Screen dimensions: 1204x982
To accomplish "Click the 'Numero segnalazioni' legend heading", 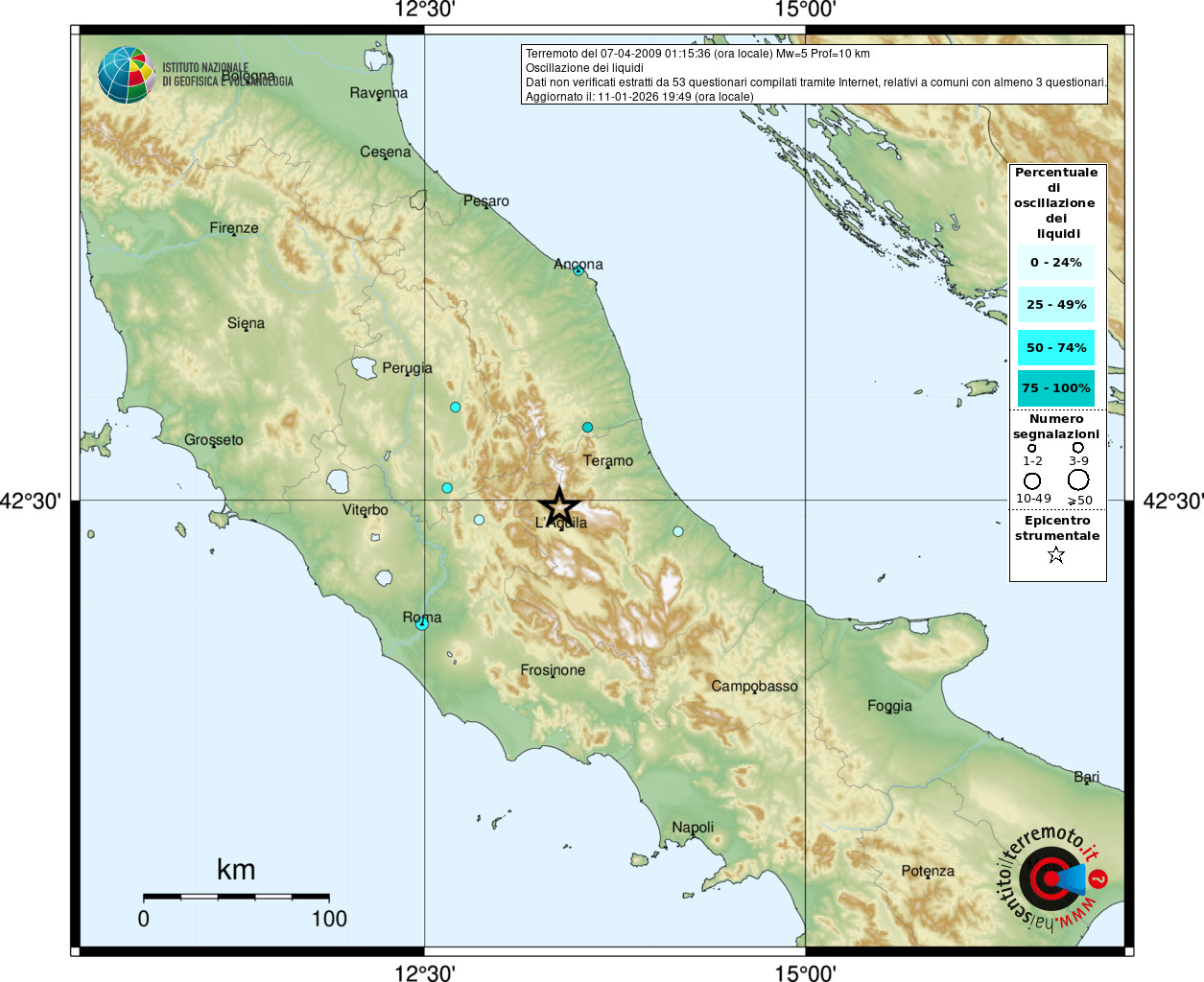I will tap(1056, 427).
